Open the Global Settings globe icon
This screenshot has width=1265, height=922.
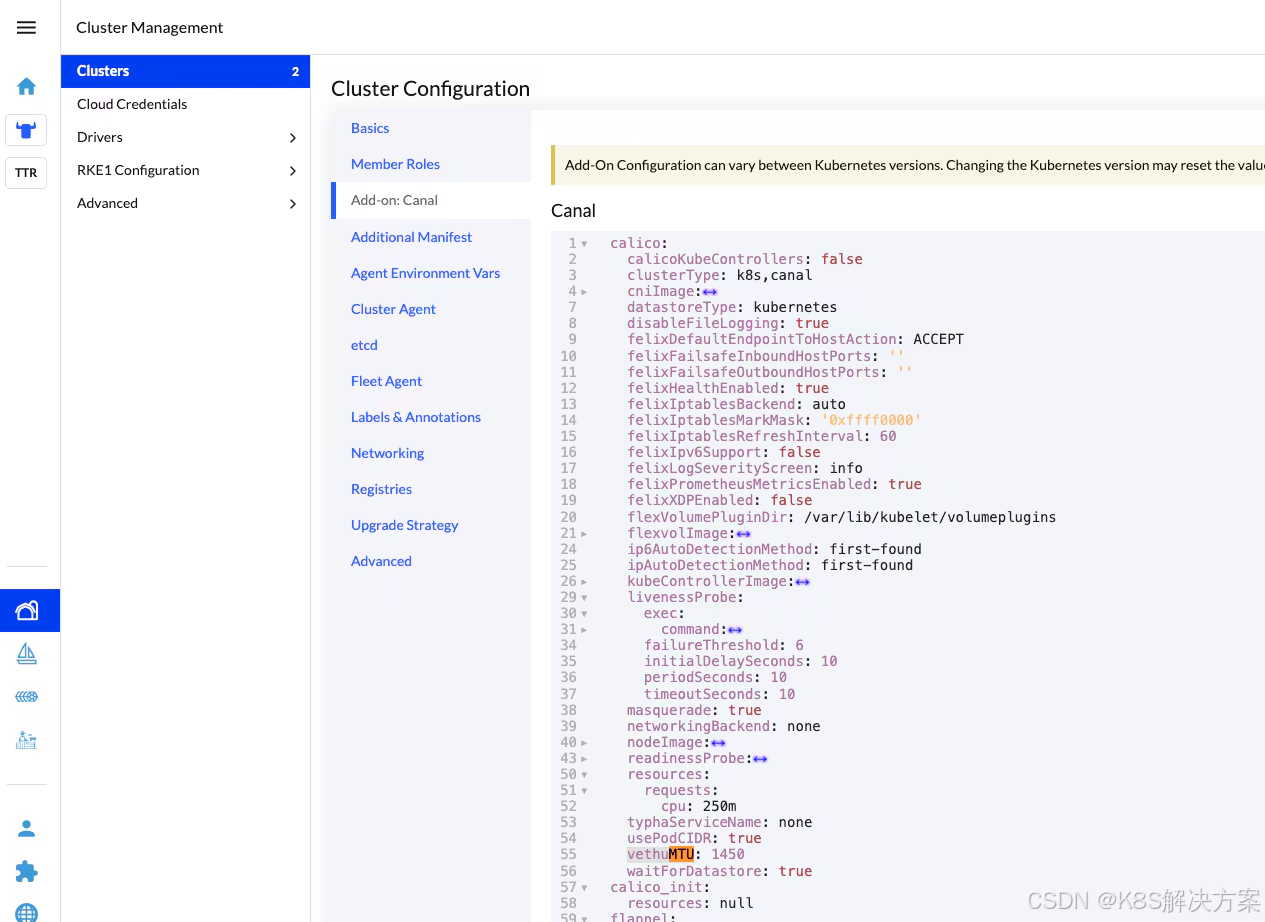coord(27,911)
